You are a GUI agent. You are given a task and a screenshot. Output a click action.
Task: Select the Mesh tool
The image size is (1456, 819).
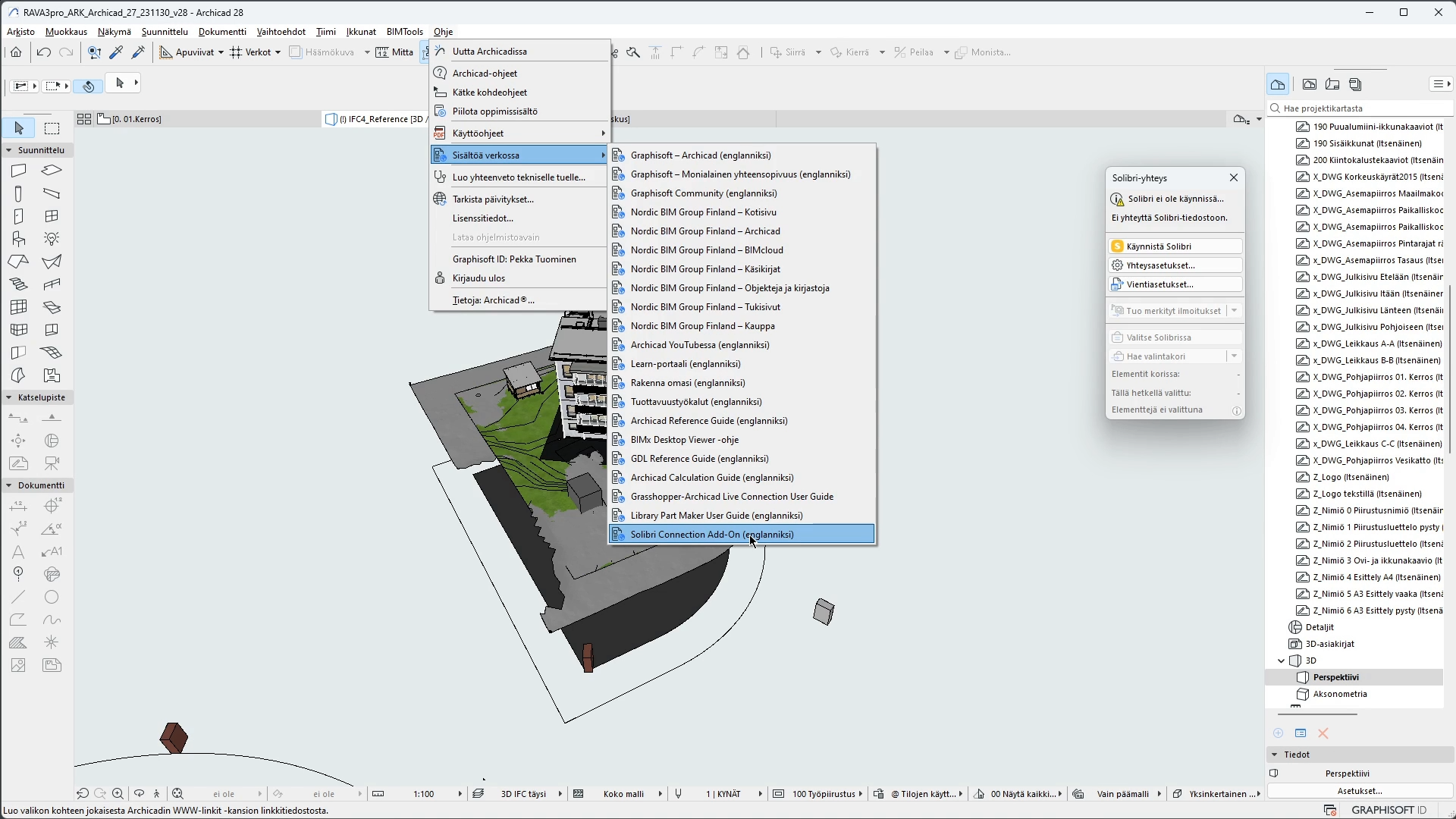click(x=52, y=353)
